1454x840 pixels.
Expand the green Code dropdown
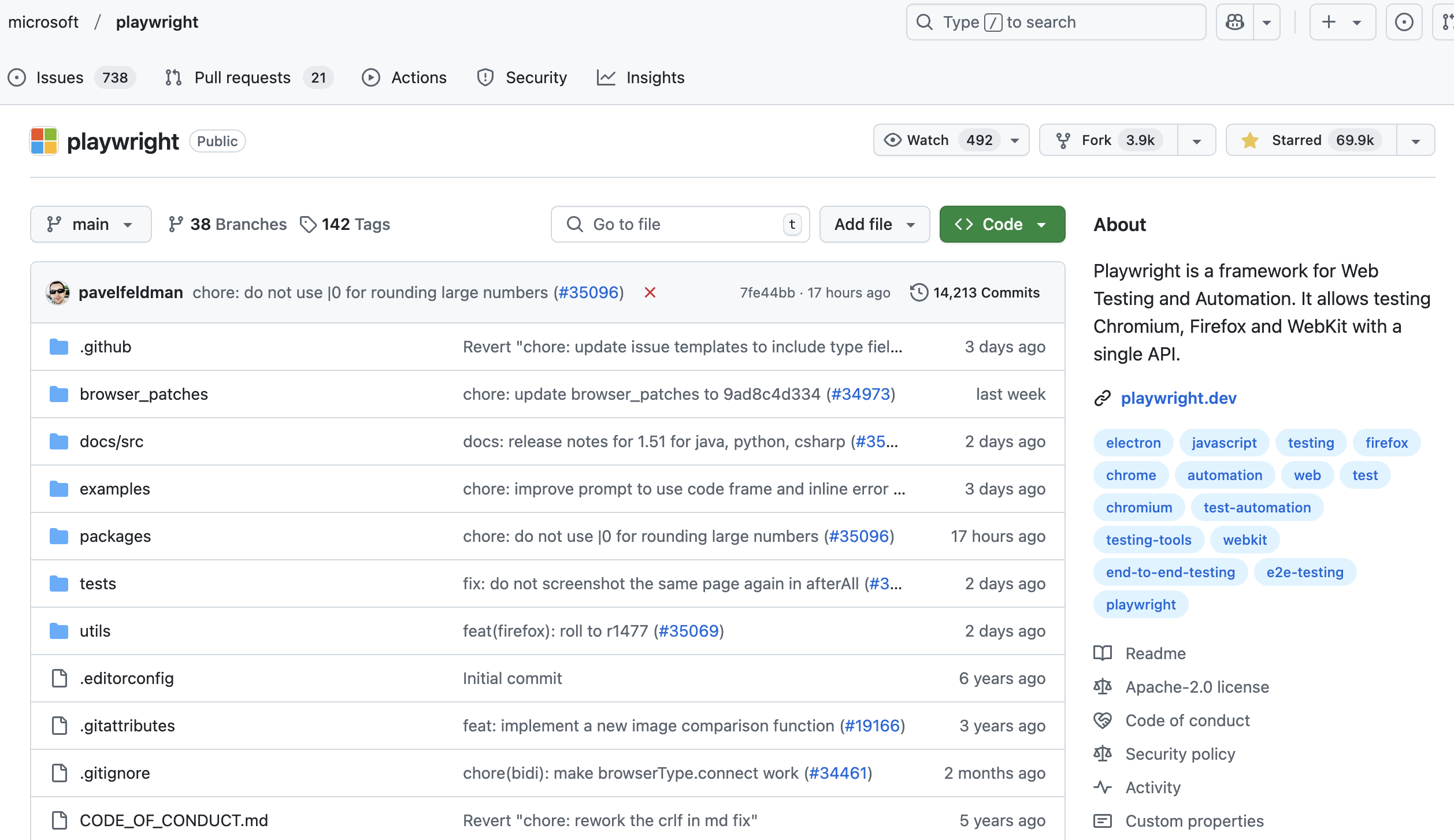tap(1002, 224)
